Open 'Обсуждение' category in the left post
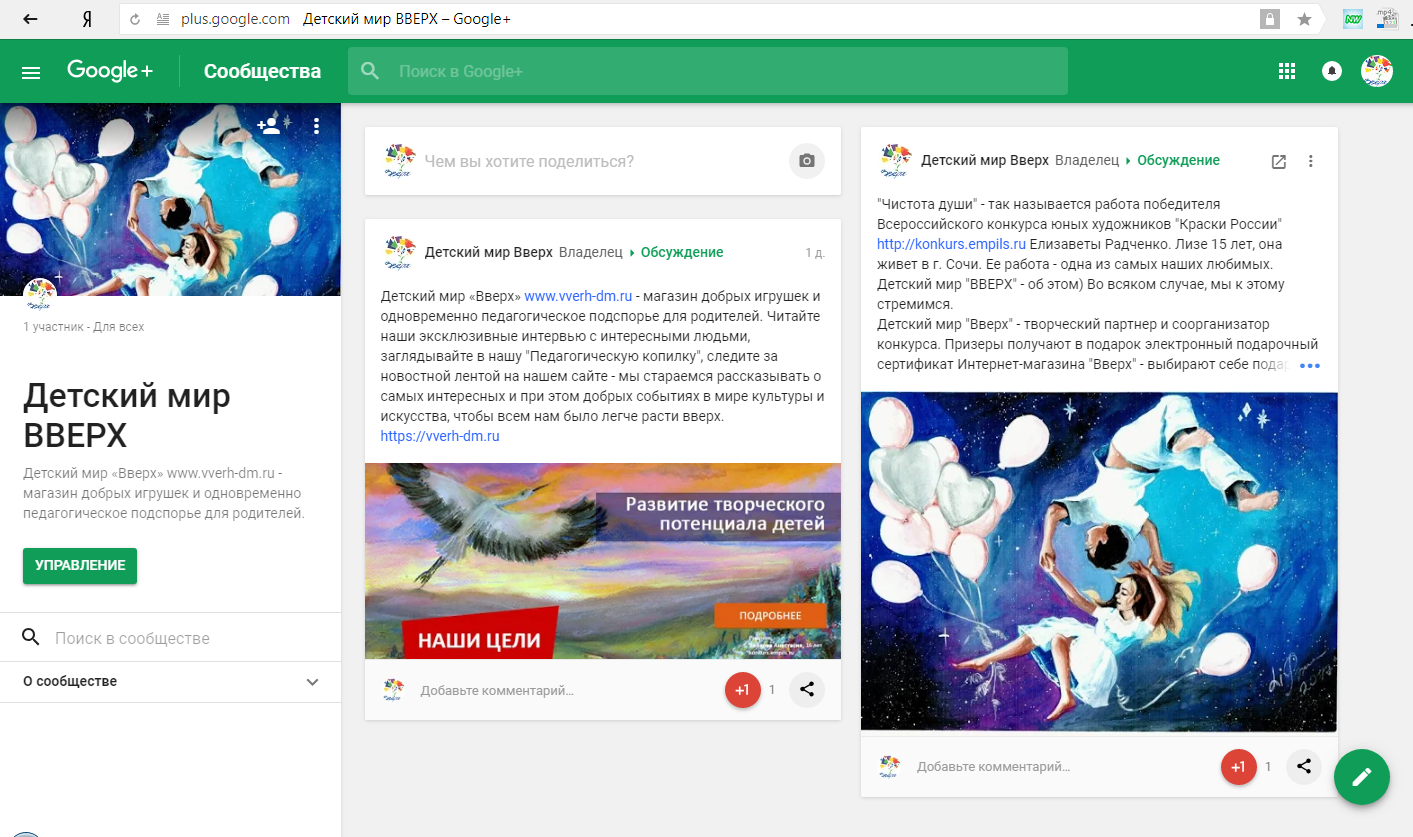 tap(682, 252)
